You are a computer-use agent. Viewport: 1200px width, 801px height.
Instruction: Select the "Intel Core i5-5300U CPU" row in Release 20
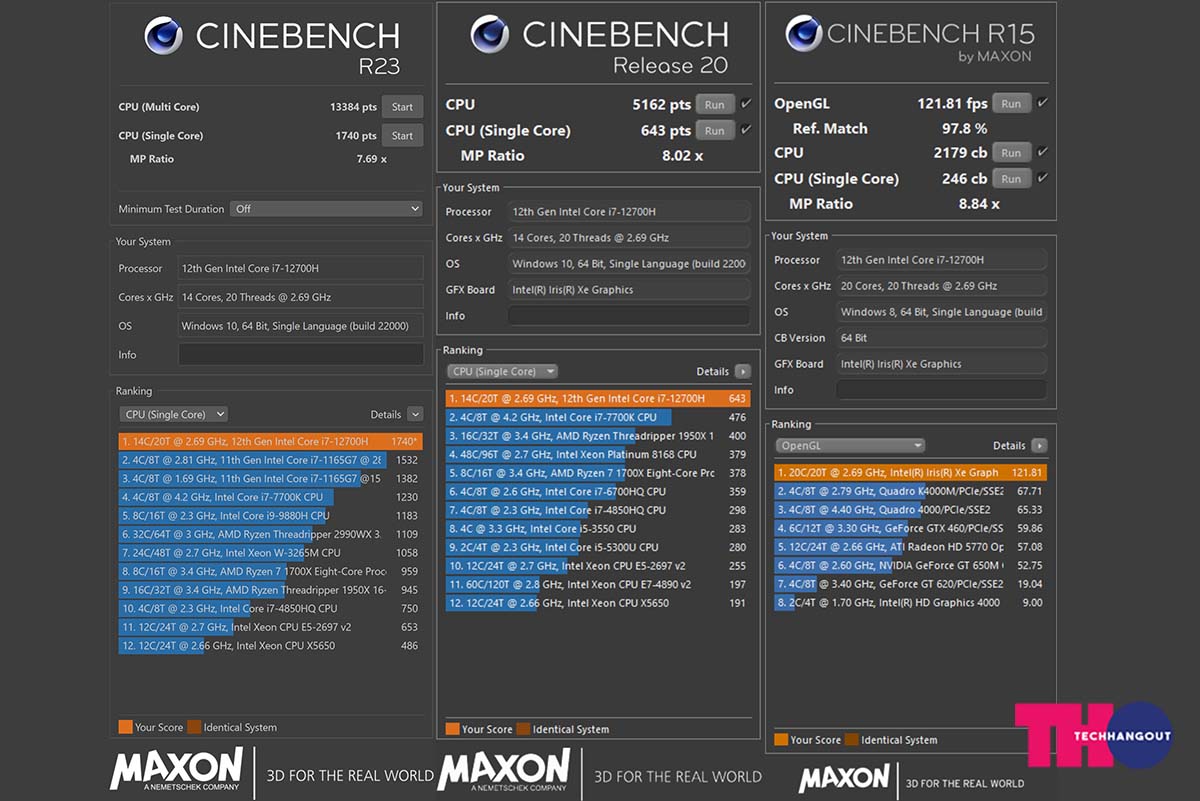pos(598,547)
